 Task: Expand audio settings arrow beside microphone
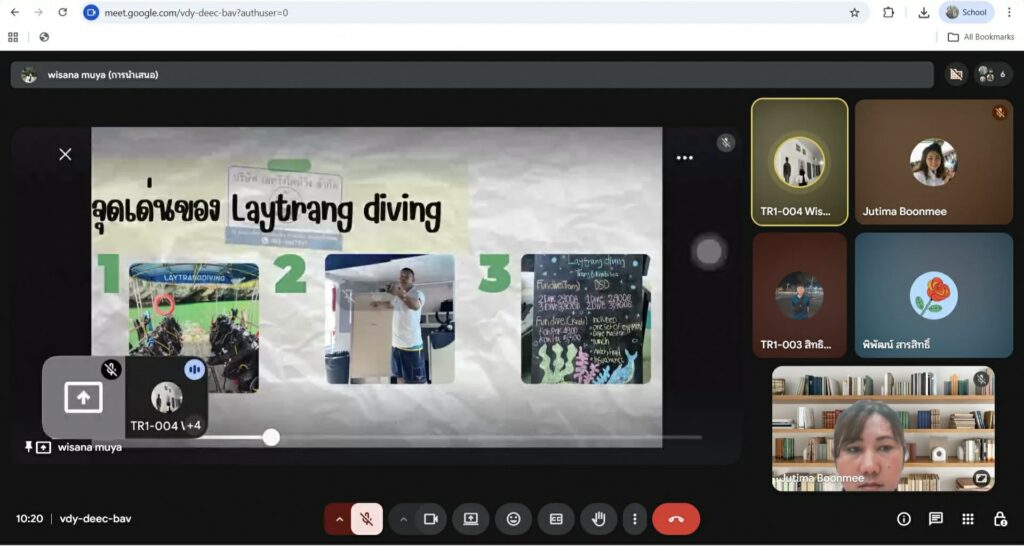tap(339, 519)
